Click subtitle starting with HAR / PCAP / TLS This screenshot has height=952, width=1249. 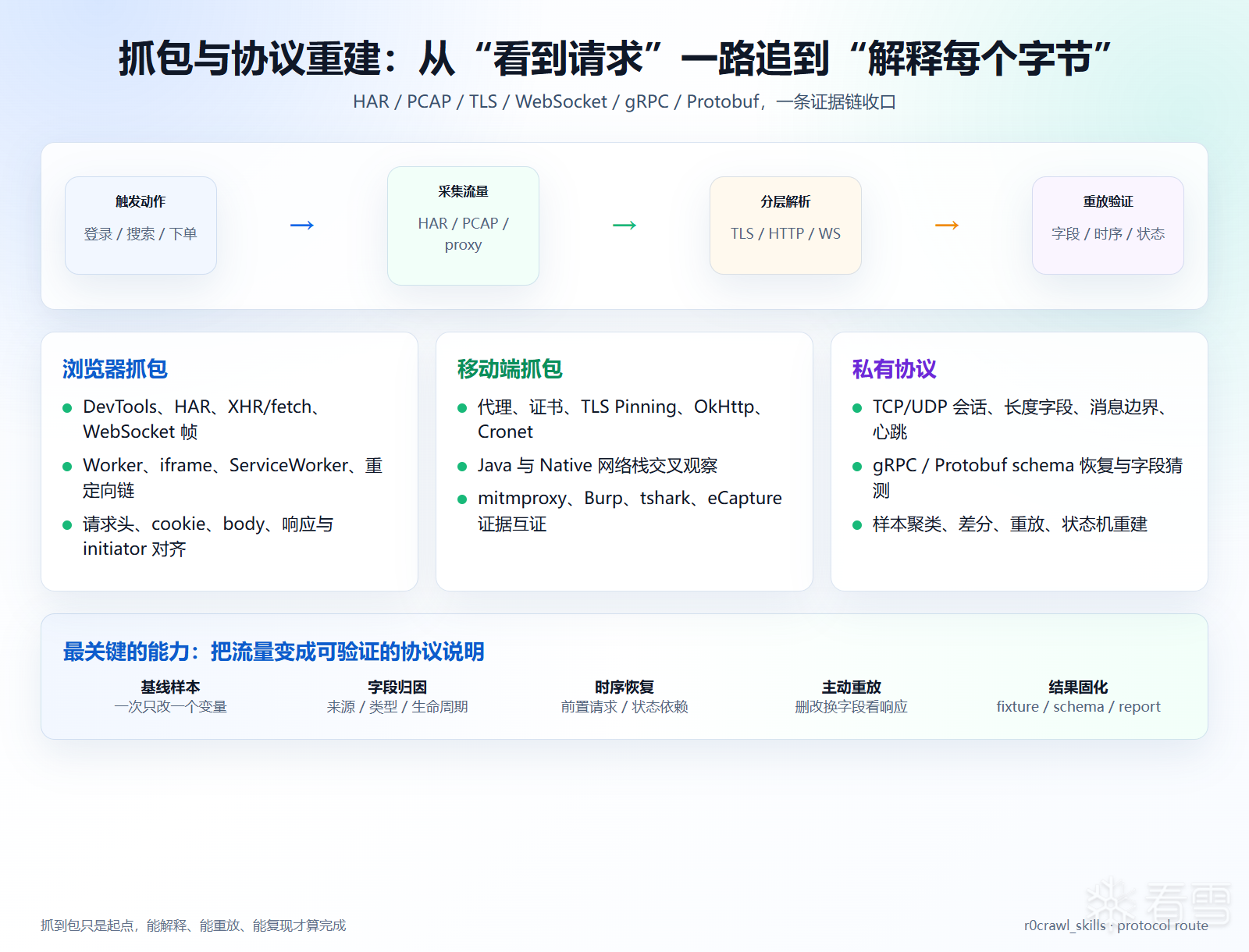pos(624,102)
